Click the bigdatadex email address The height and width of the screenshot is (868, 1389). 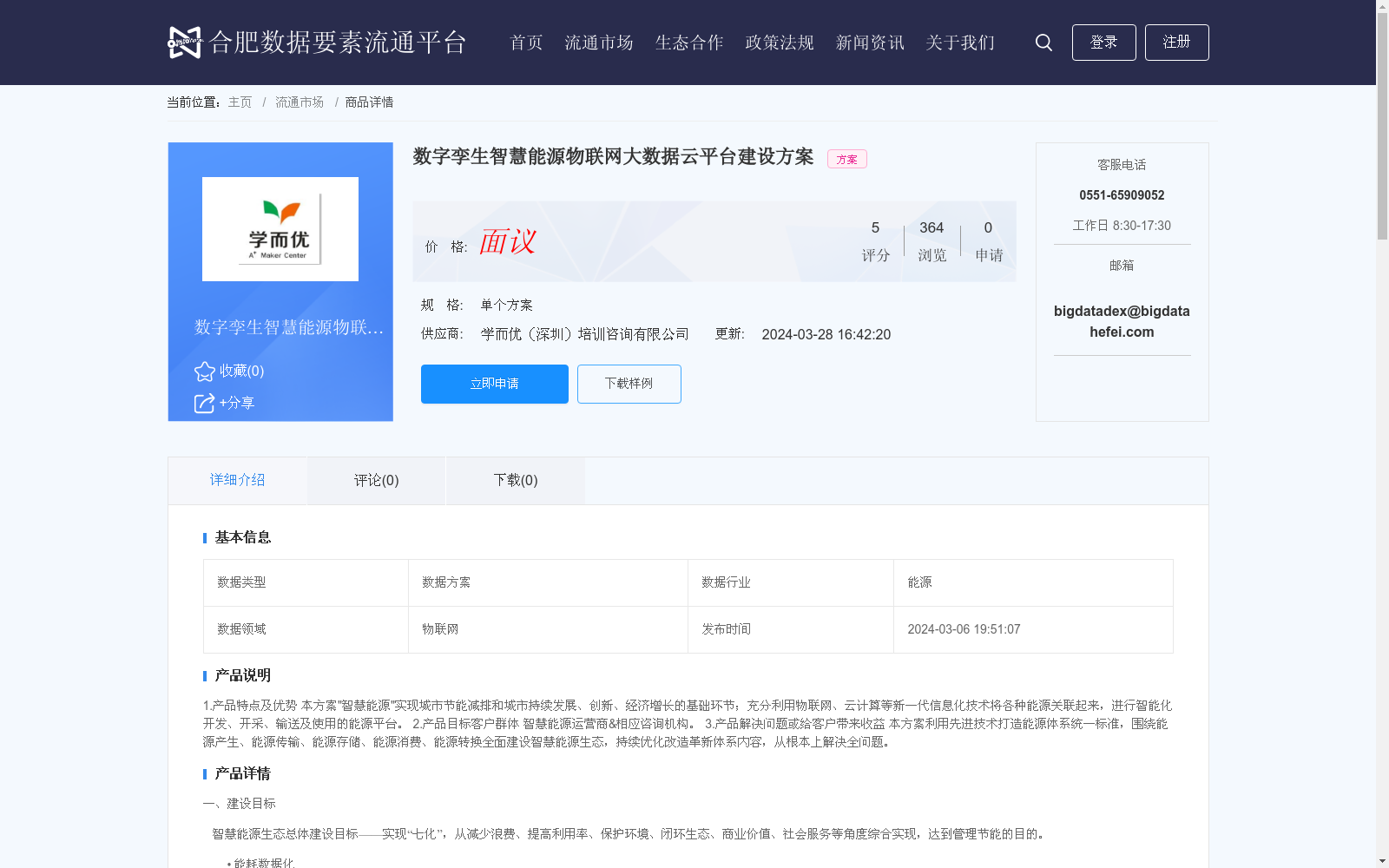coord(1122,322)
